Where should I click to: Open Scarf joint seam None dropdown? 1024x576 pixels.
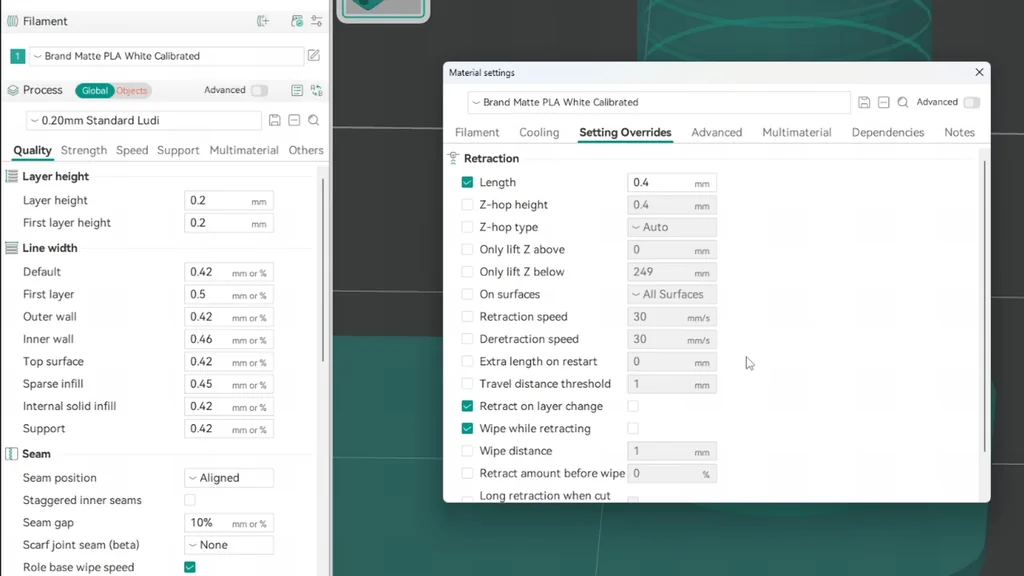[229, 545]
